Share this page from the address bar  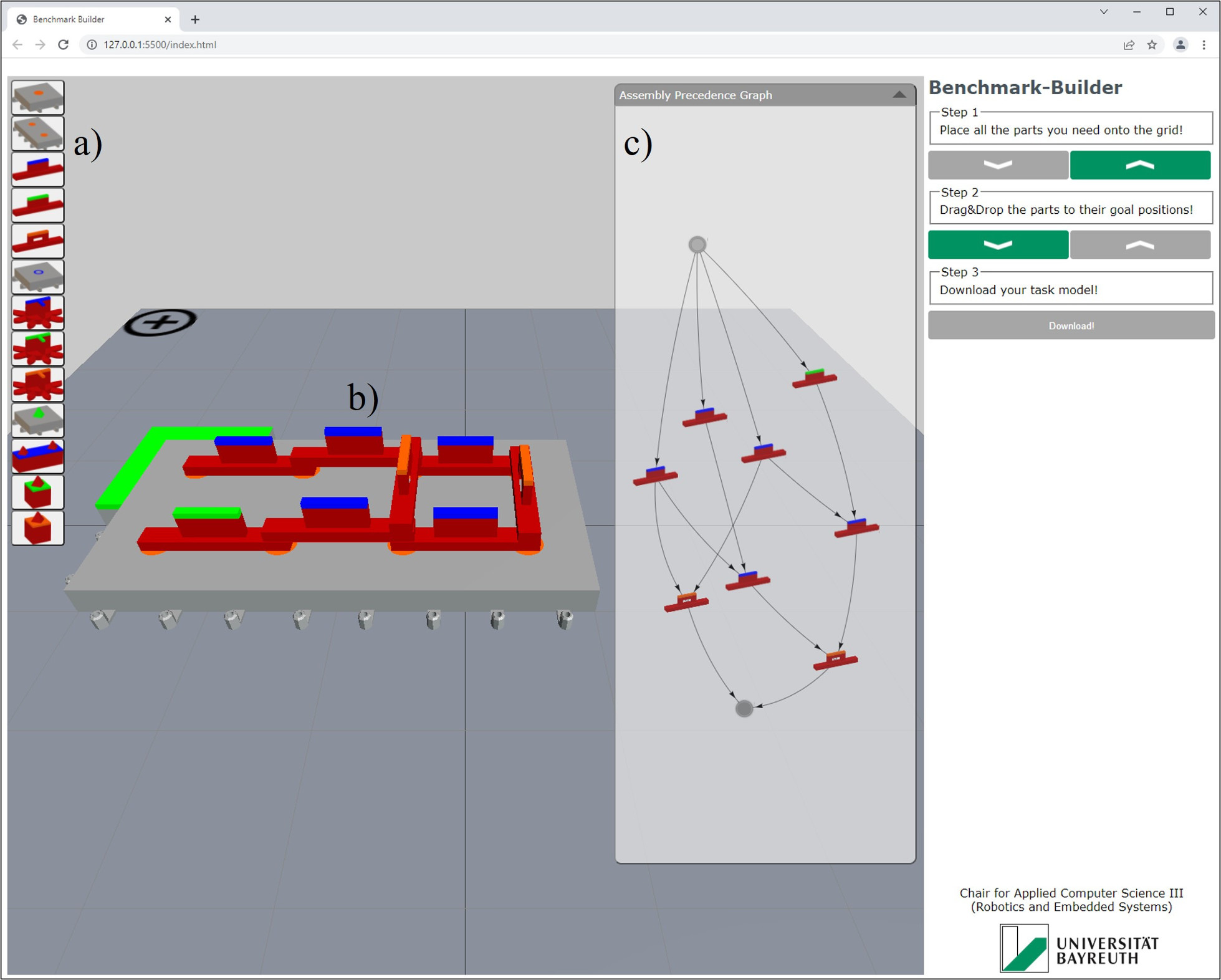coord(1129,45)
